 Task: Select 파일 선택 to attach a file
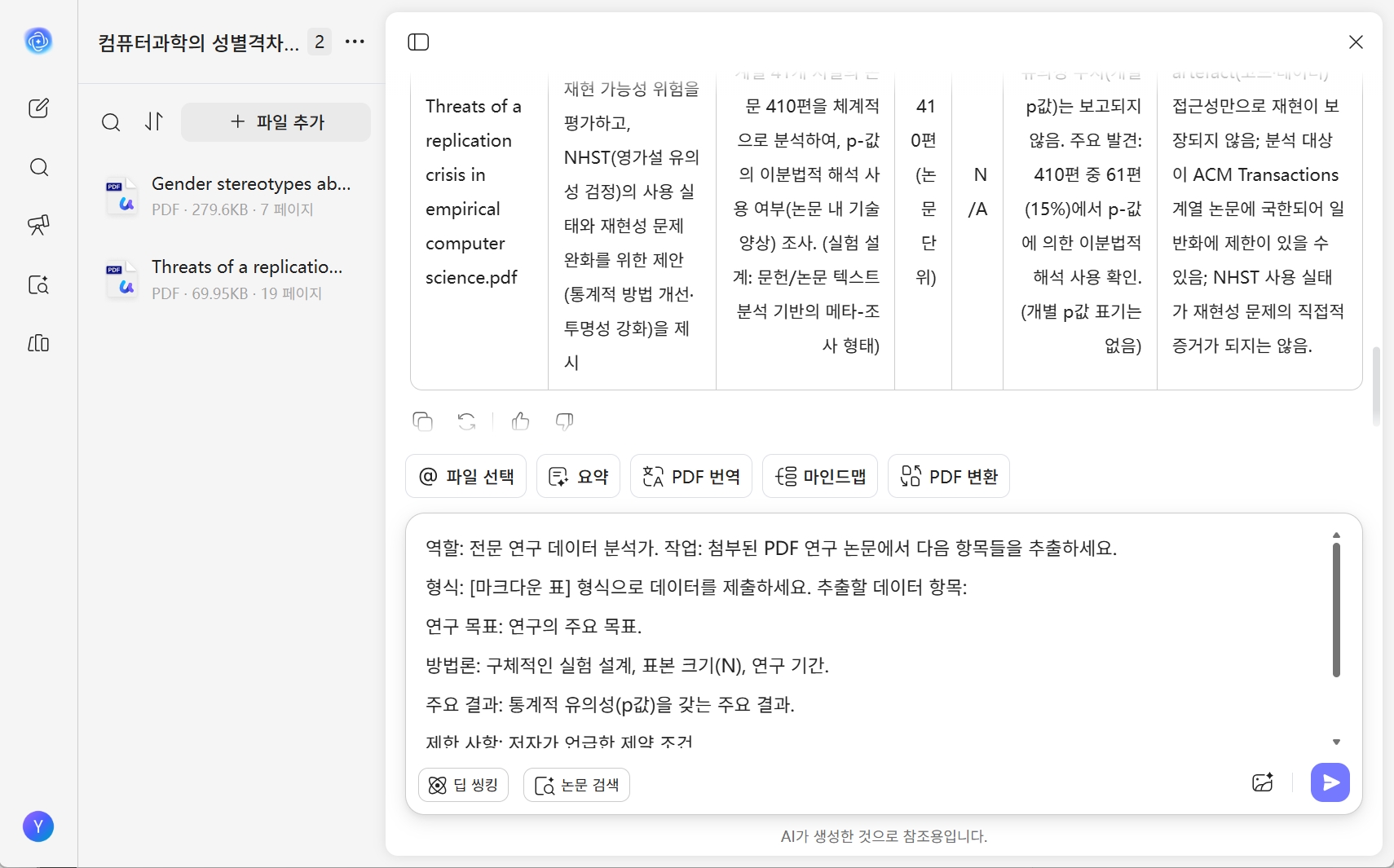465,476
